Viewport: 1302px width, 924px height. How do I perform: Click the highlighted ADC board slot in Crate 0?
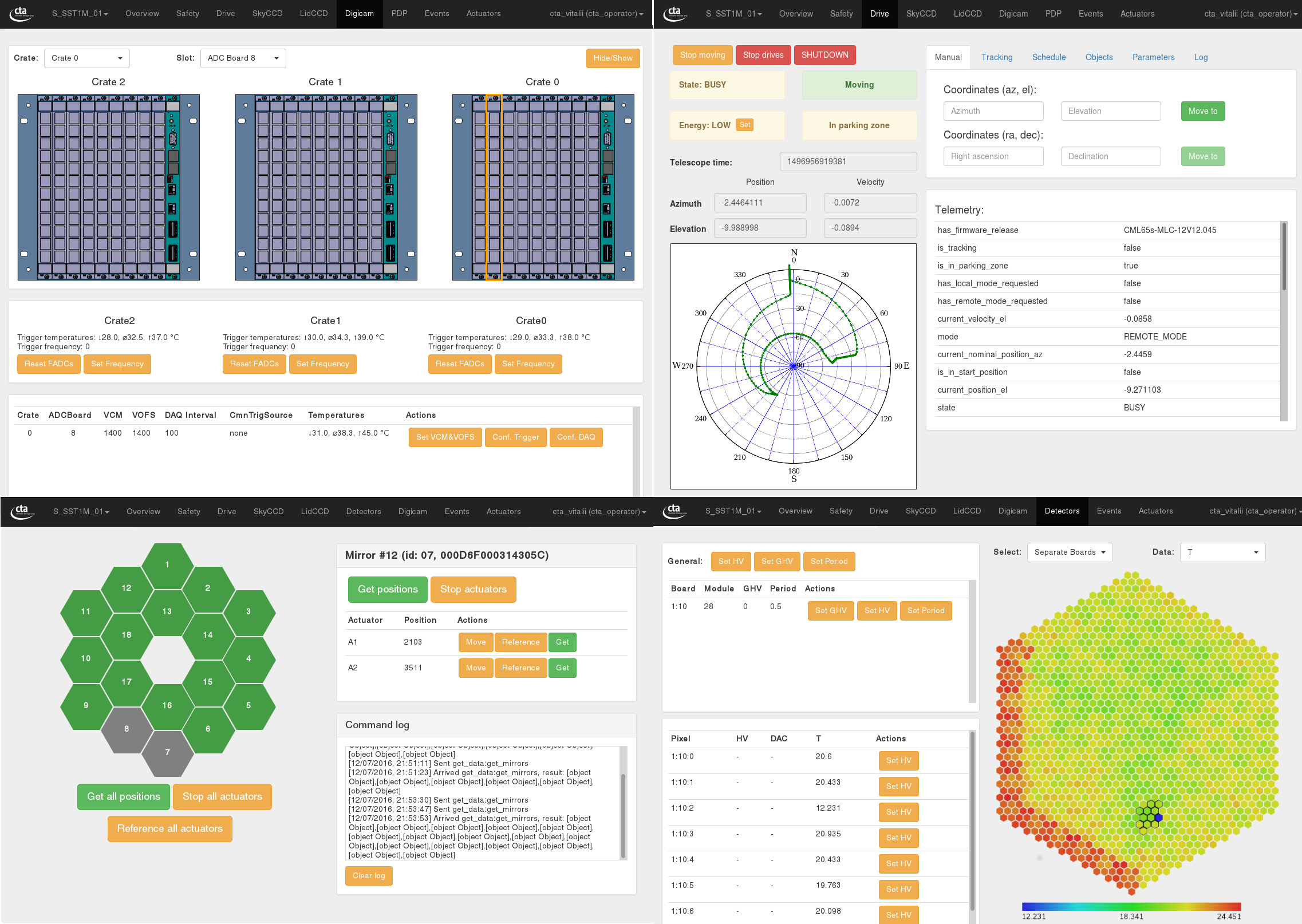point(494,187)
